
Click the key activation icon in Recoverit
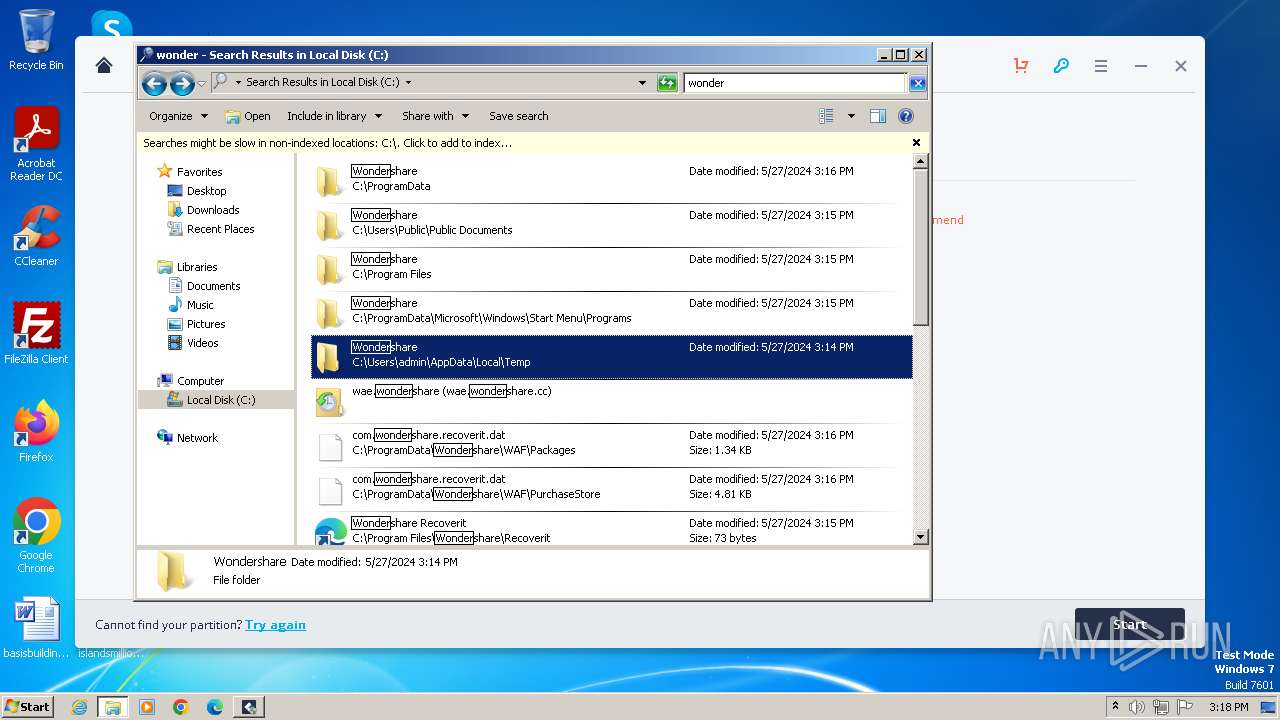pyautogui.click(x=1061, y=66)
